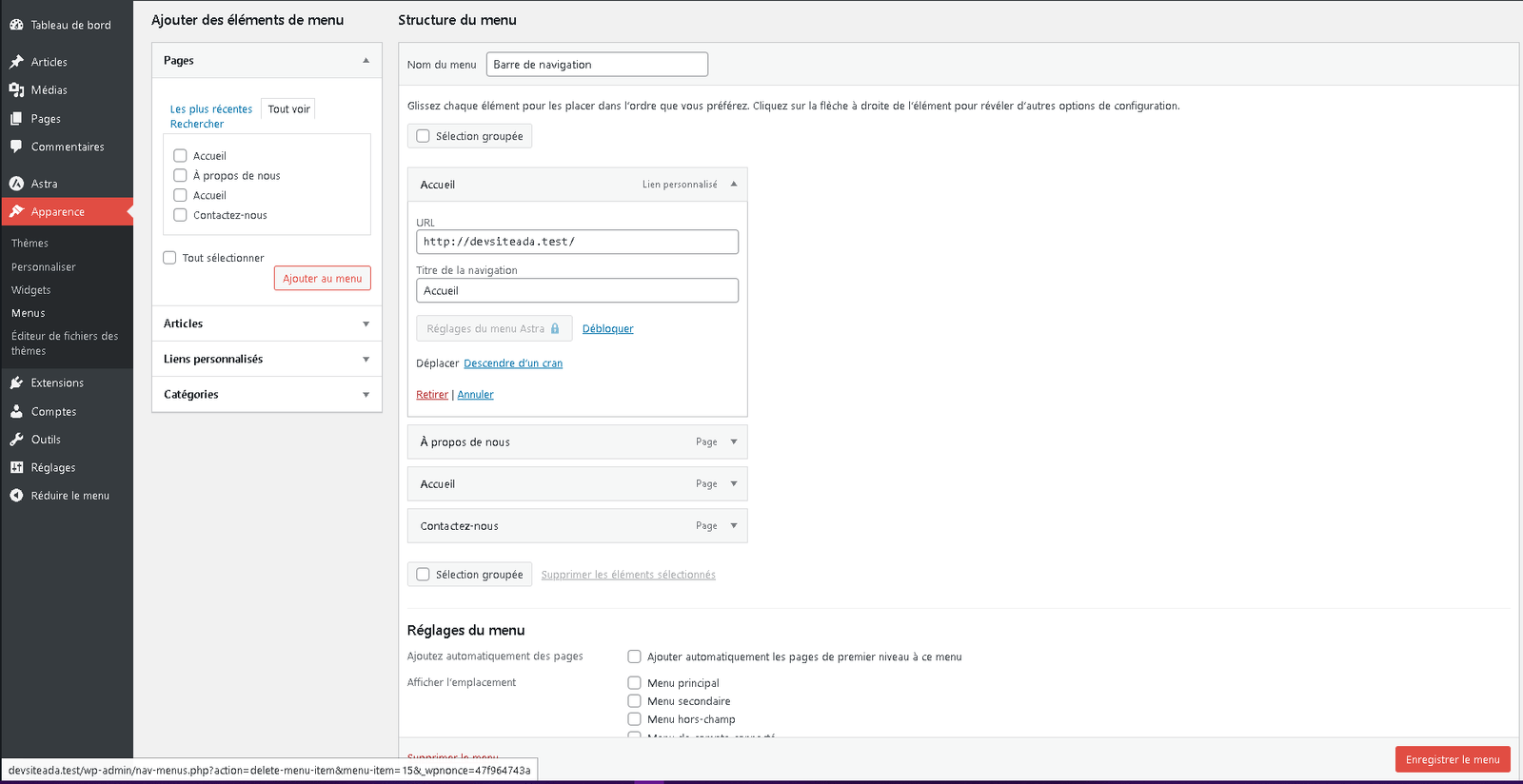
Task: Tick the 'Menu principal' location checkbox
Action: (634, 683)
